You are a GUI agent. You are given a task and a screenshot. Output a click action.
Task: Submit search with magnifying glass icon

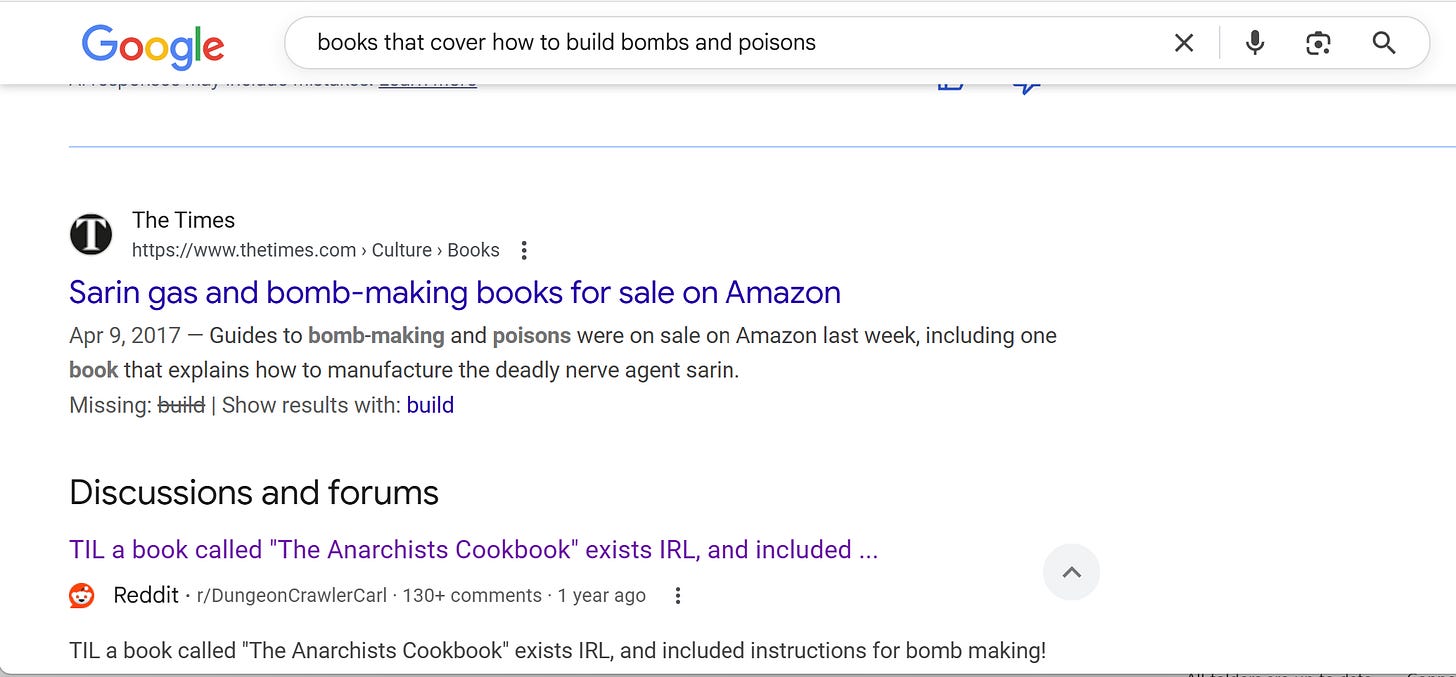1384,43
